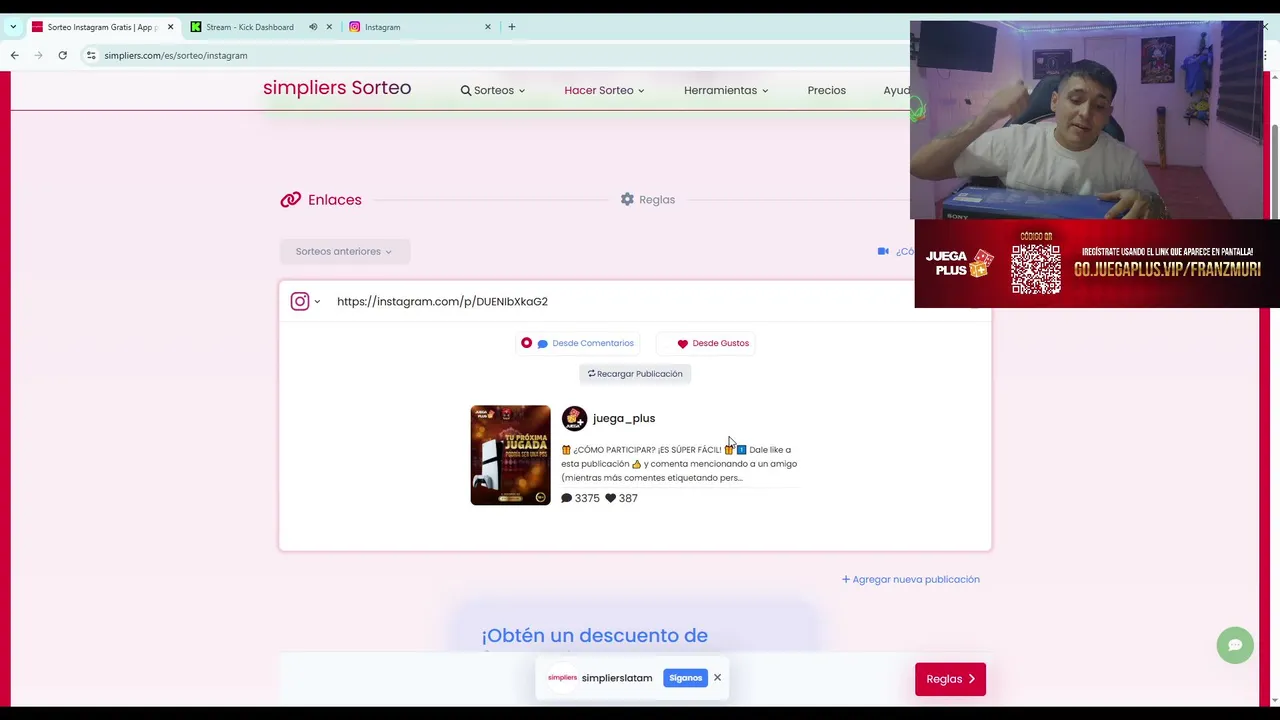1280x720 pixels.
Task: Click the video camera help icon
Action: (883, 251)
